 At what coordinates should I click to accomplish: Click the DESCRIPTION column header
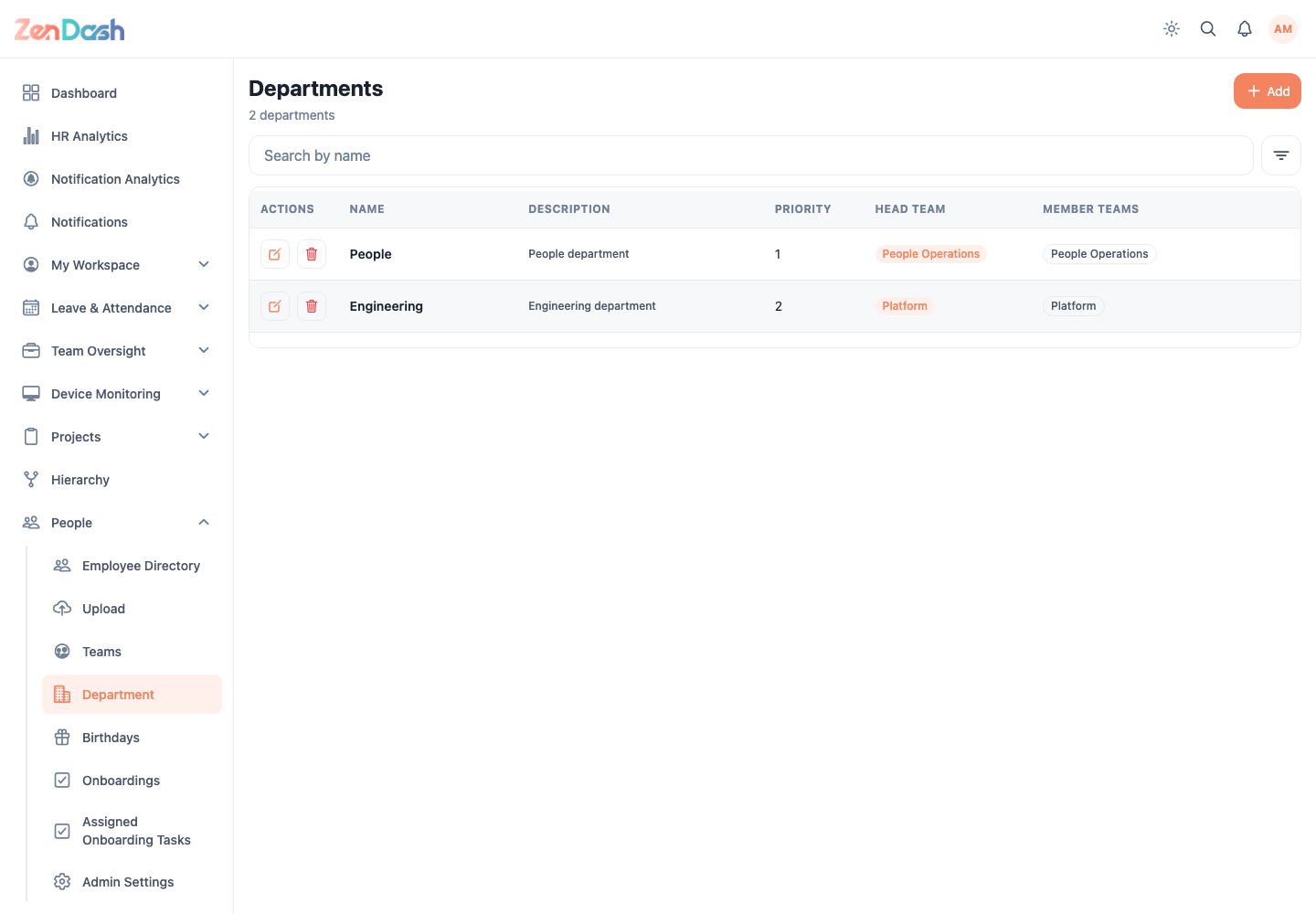click(568, 209)
